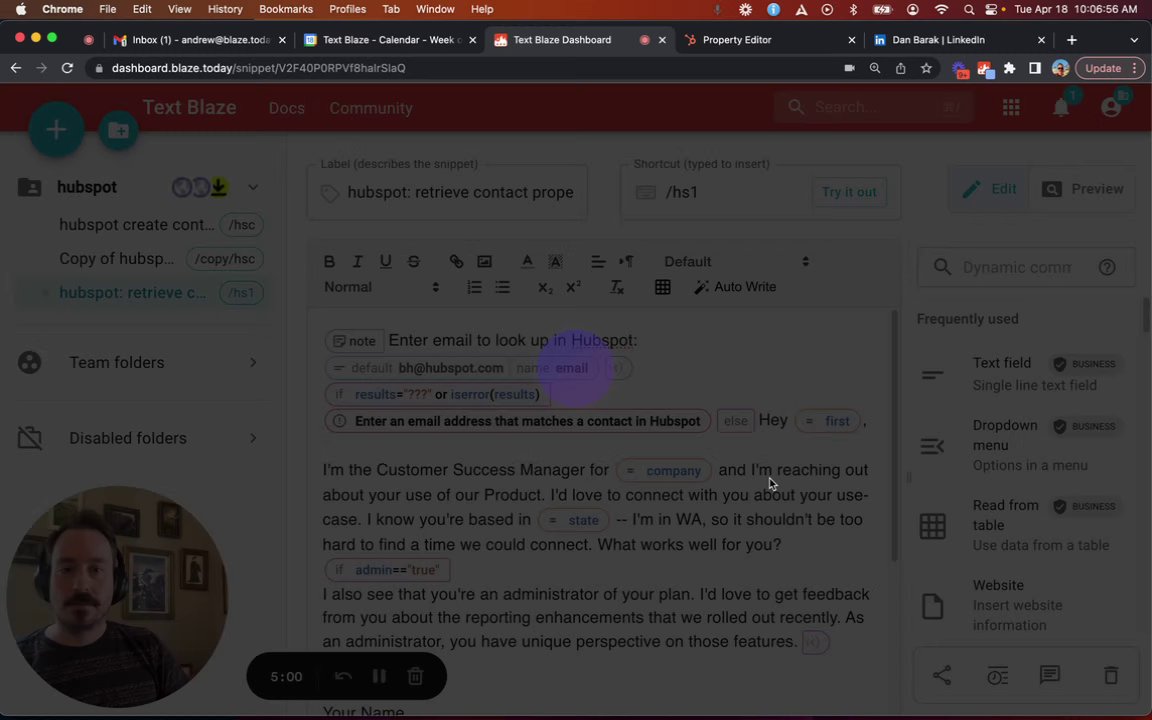Open the user account menu
Viewport: 1152px width, 720px height.
click(1111, 107)
